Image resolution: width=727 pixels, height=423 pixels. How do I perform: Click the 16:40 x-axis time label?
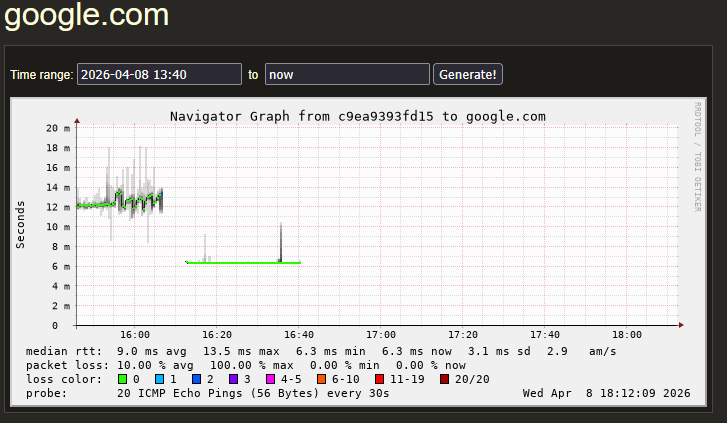point(299,334)
